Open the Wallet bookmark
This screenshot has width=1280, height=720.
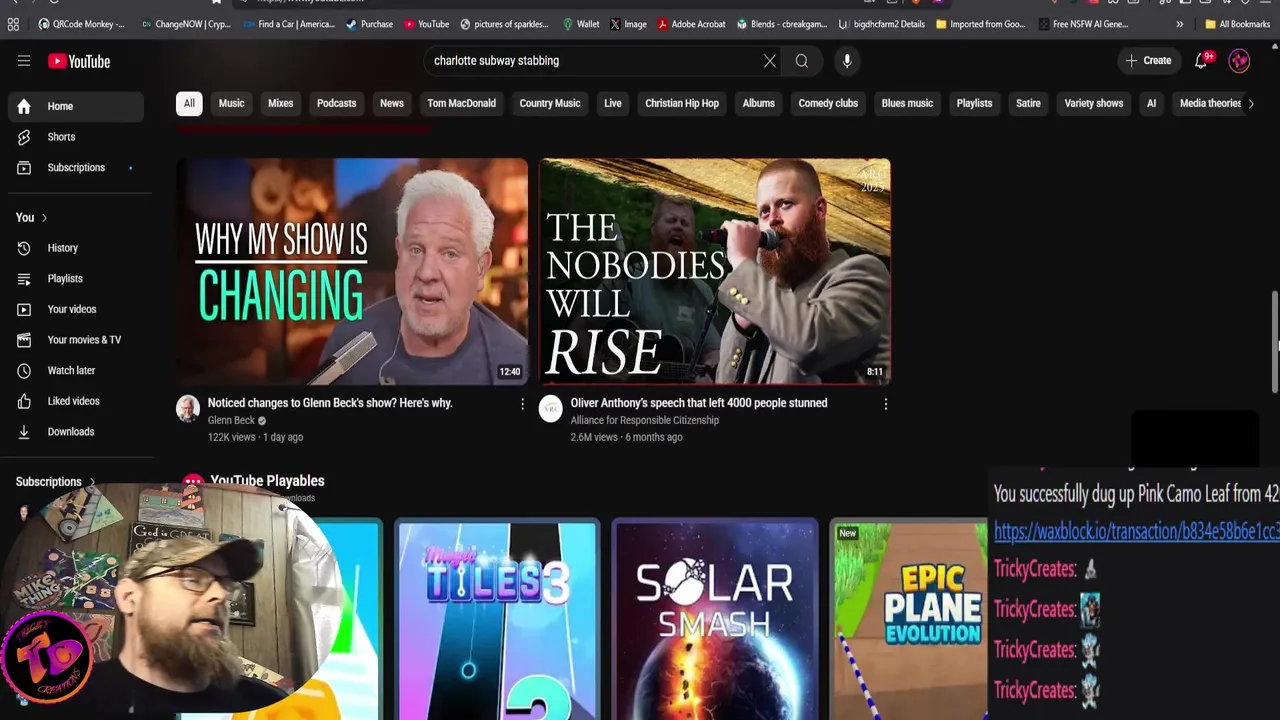pos(581,24)
